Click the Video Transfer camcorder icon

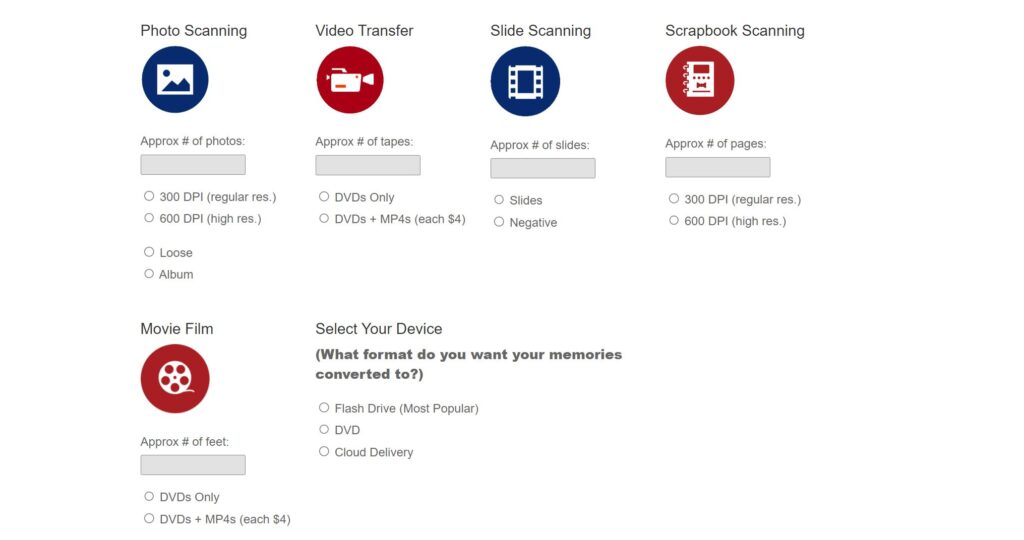click(350, 80)
